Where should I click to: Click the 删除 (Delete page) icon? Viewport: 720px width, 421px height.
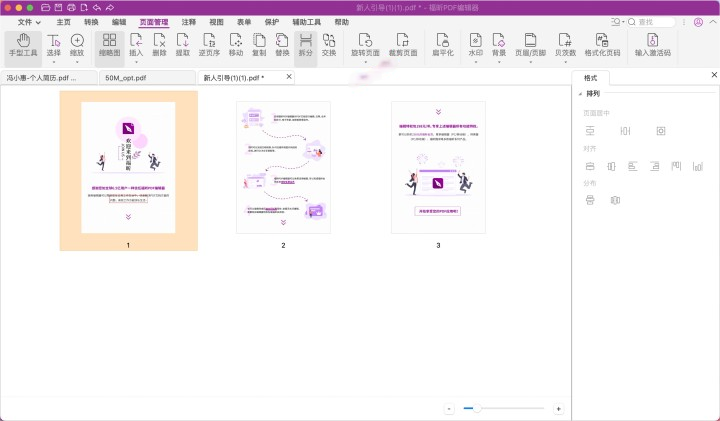(159, 45)
